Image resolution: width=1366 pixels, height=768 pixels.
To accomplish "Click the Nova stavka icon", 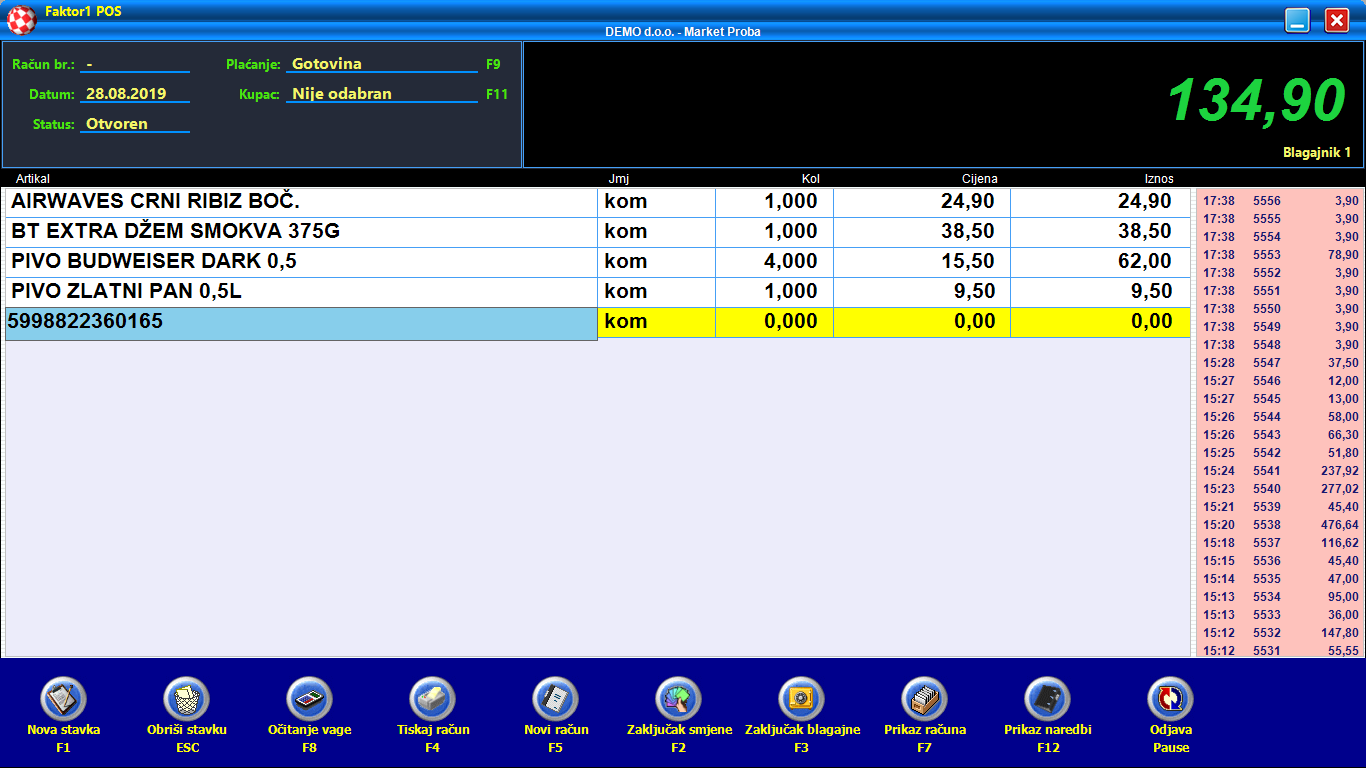I will [x=63, y=699].
